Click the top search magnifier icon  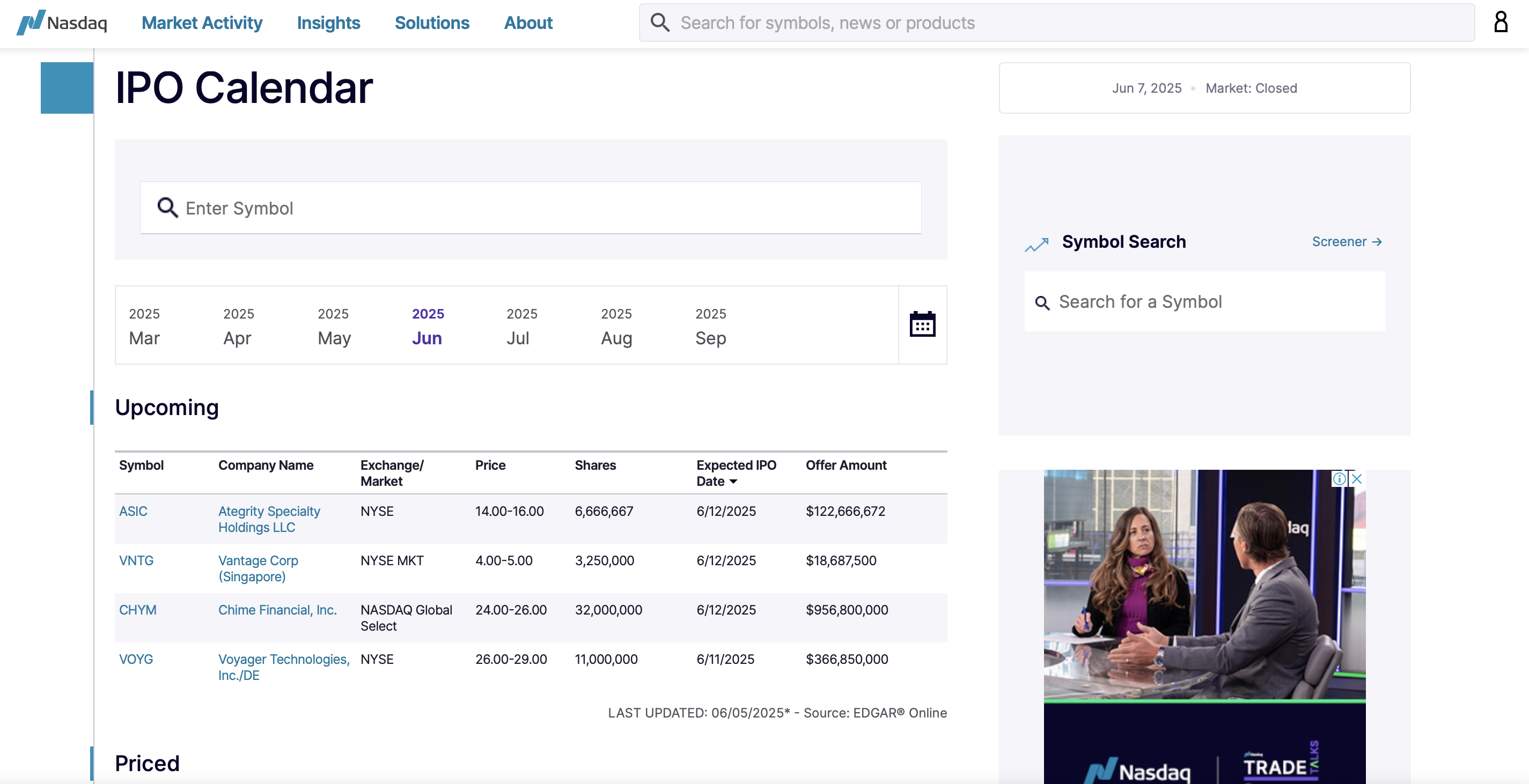coord(660,23)
